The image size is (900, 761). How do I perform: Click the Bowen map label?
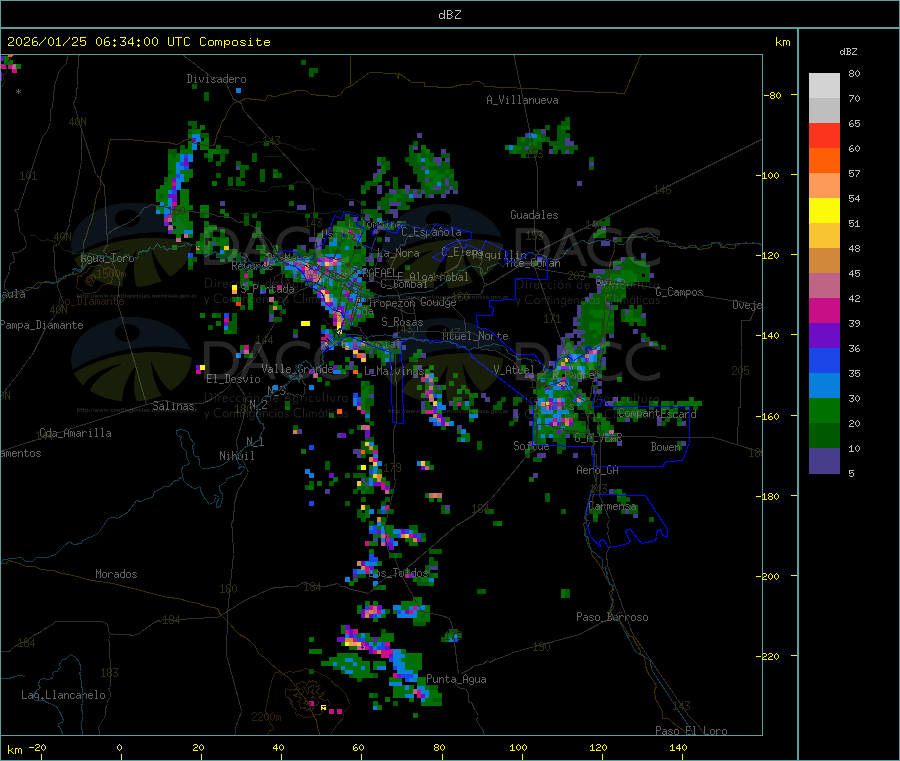[x=665, y=446]
